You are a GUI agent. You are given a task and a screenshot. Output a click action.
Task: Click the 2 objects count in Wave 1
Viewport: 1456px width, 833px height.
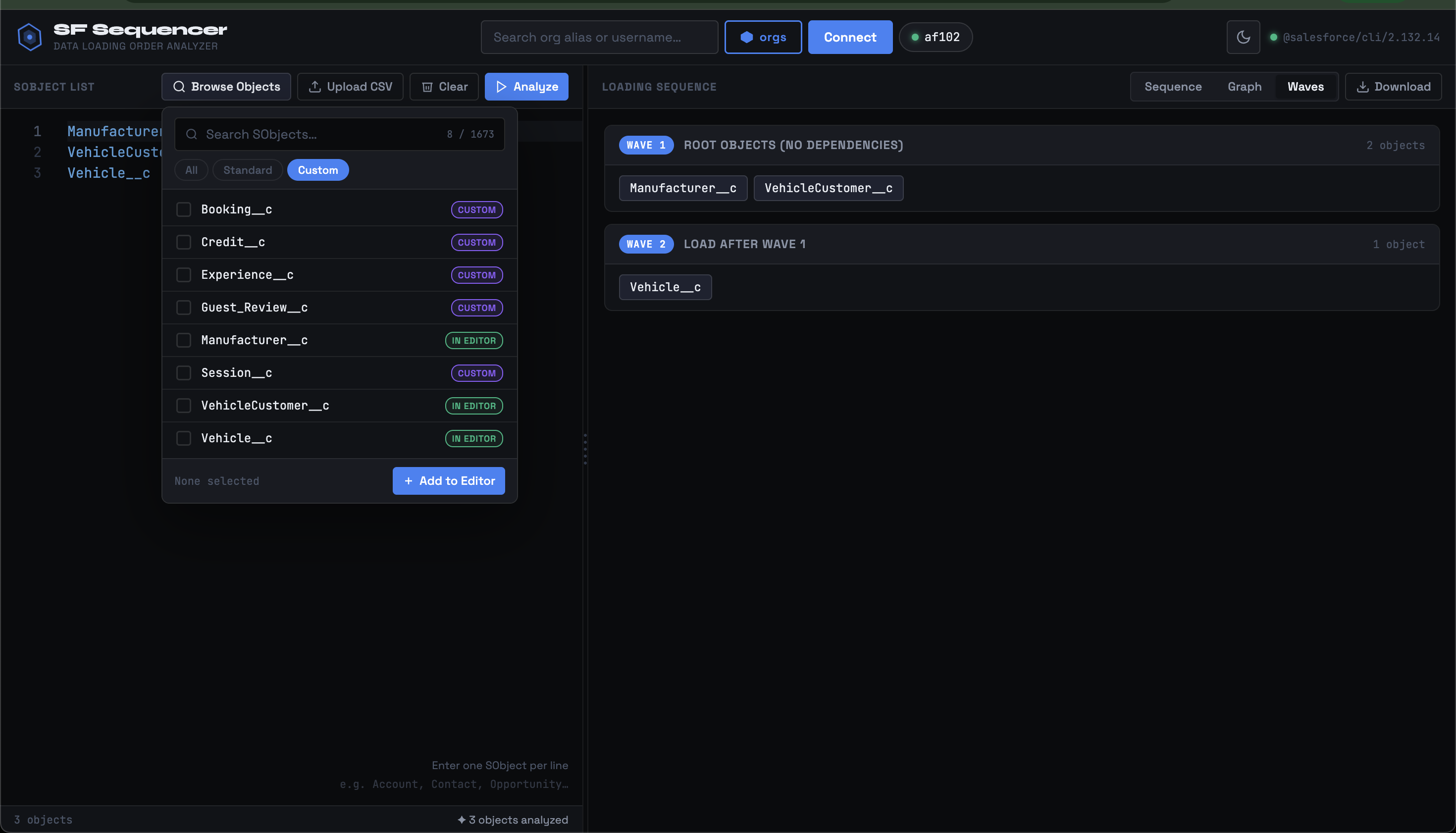point(1396,145)
